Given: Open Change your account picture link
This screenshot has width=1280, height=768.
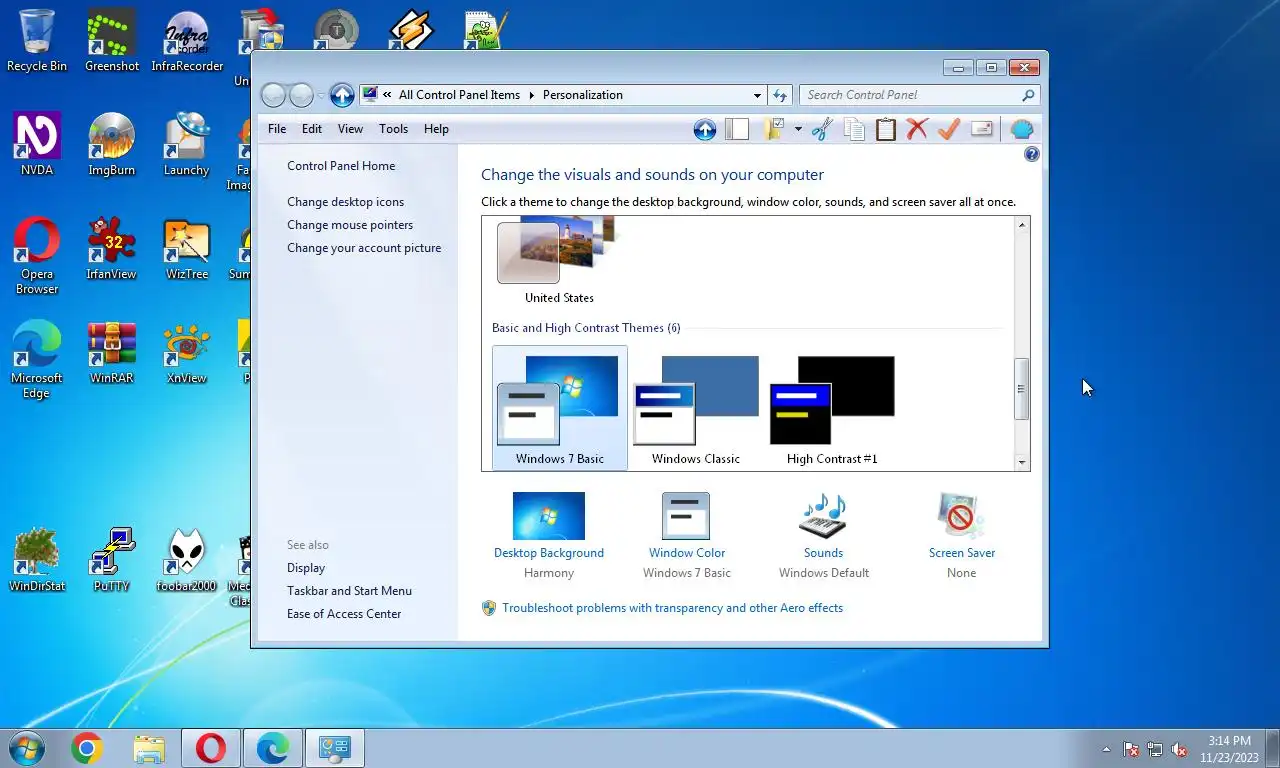Looking at the screenshot, I should click(364, 248).
